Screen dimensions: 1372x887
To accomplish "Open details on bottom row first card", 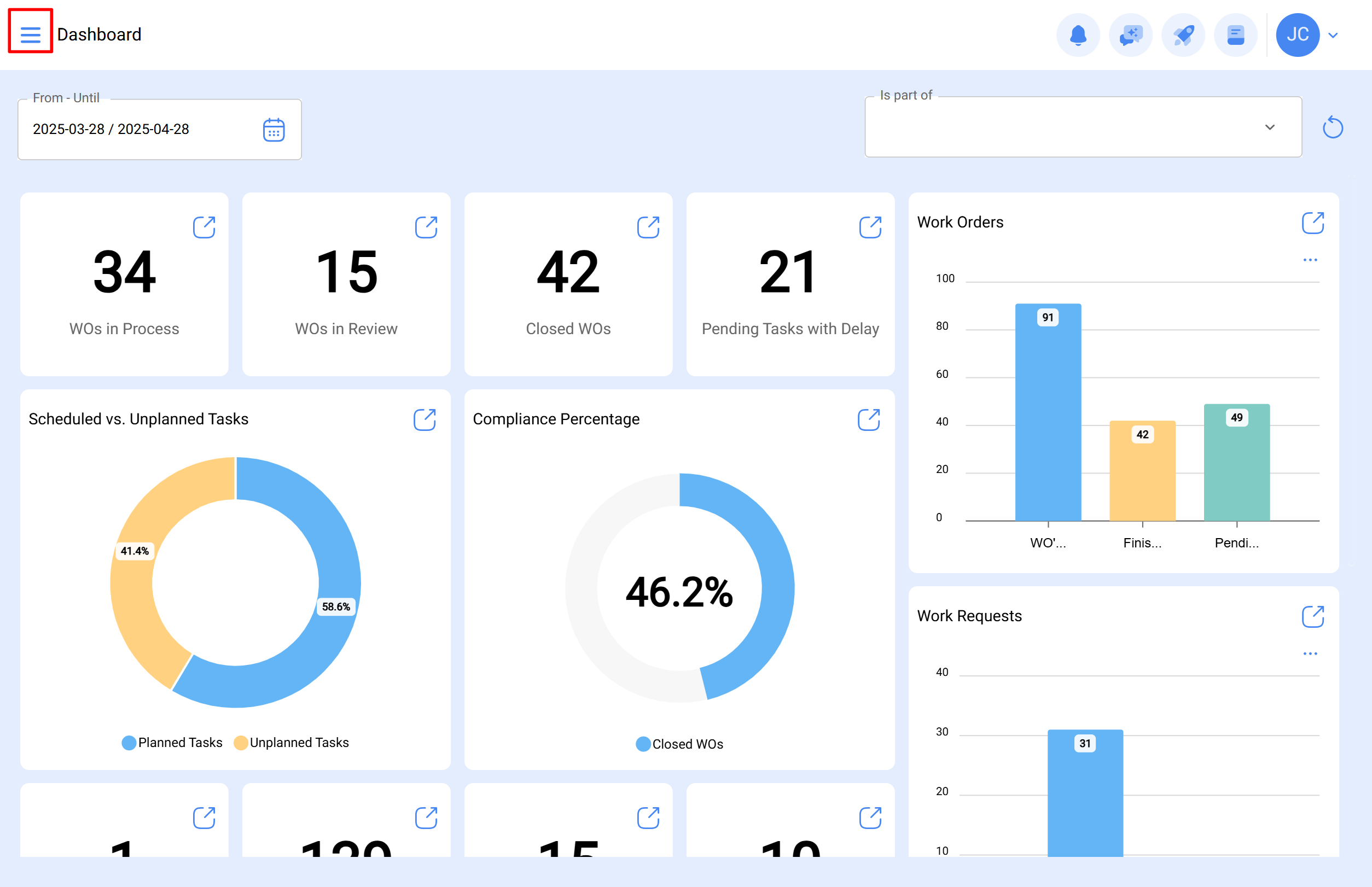I will (204, 818).
